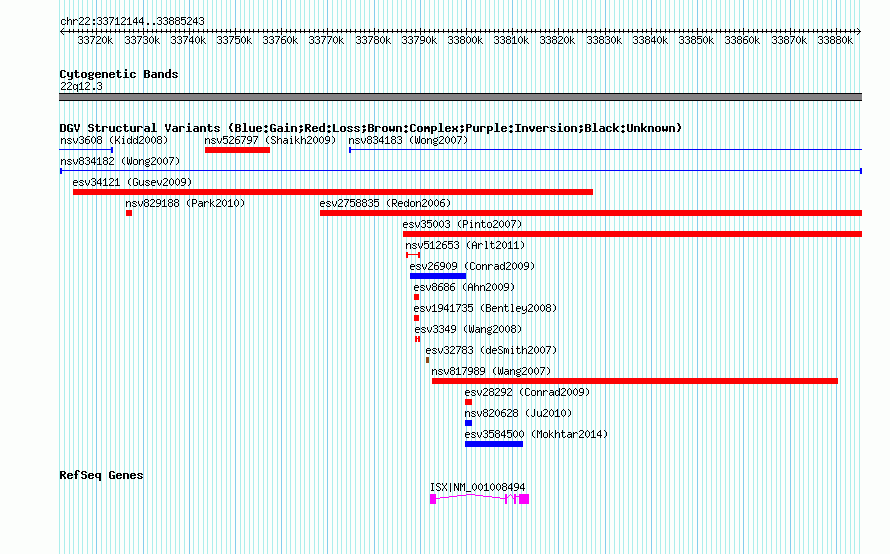Image resolution: width=890 pixels, height=554 pixels.
Task: Open esv28292 (Conrad2009) variant label
Action: tap(527, 392)
